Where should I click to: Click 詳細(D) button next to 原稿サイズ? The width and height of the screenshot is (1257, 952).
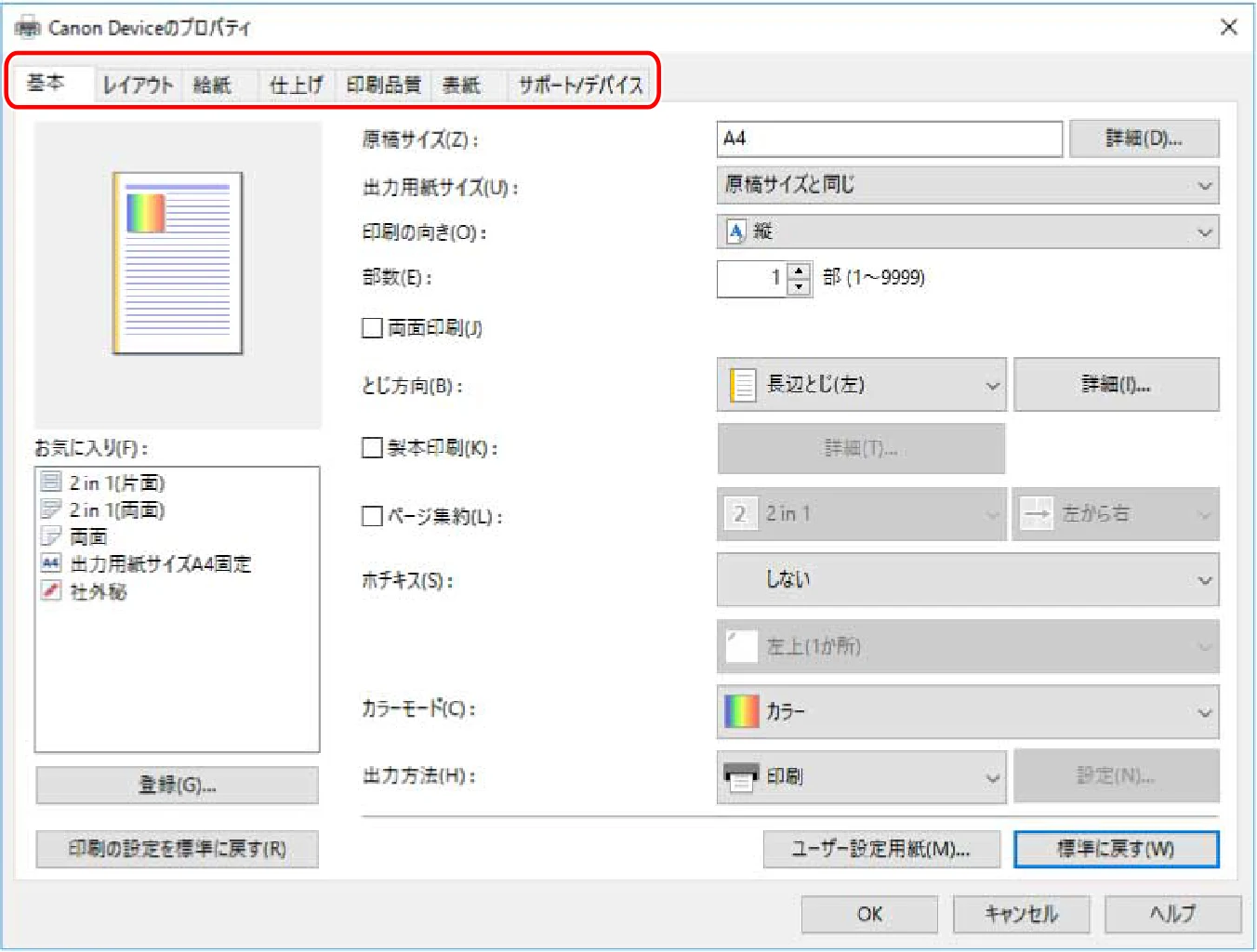pos(1144,139)
